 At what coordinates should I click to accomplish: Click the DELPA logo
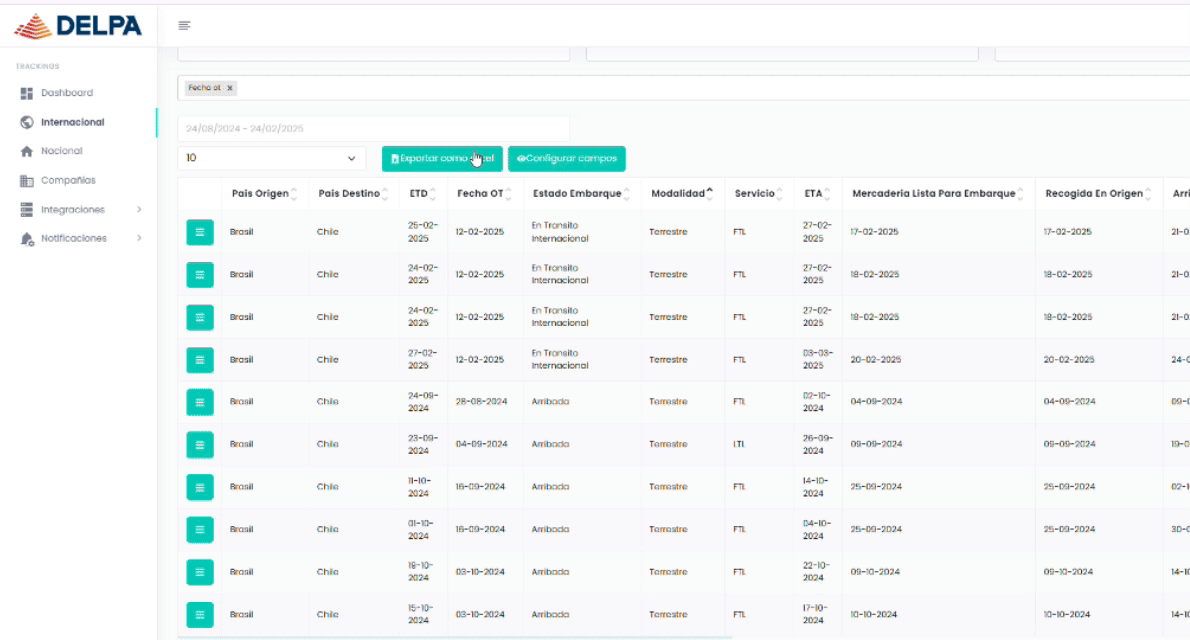(78, 26)
